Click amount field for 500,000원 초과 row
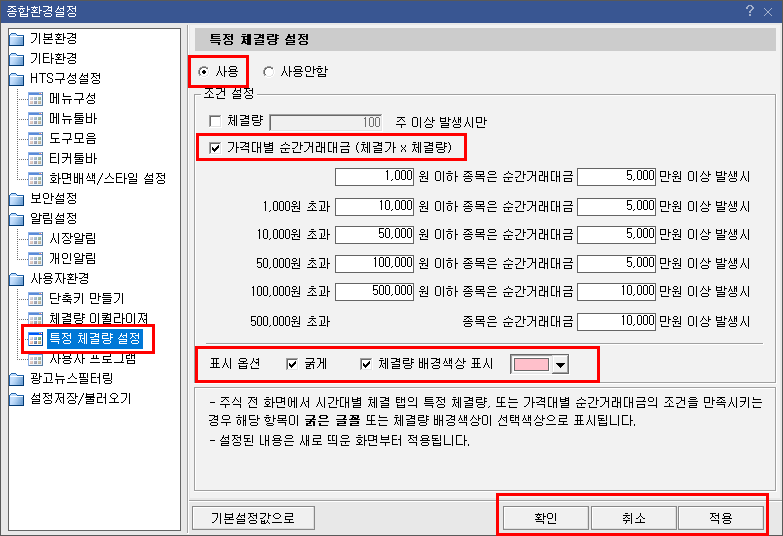Image resolution: width=783 pixels, height=536 pixels. [616, 321]
